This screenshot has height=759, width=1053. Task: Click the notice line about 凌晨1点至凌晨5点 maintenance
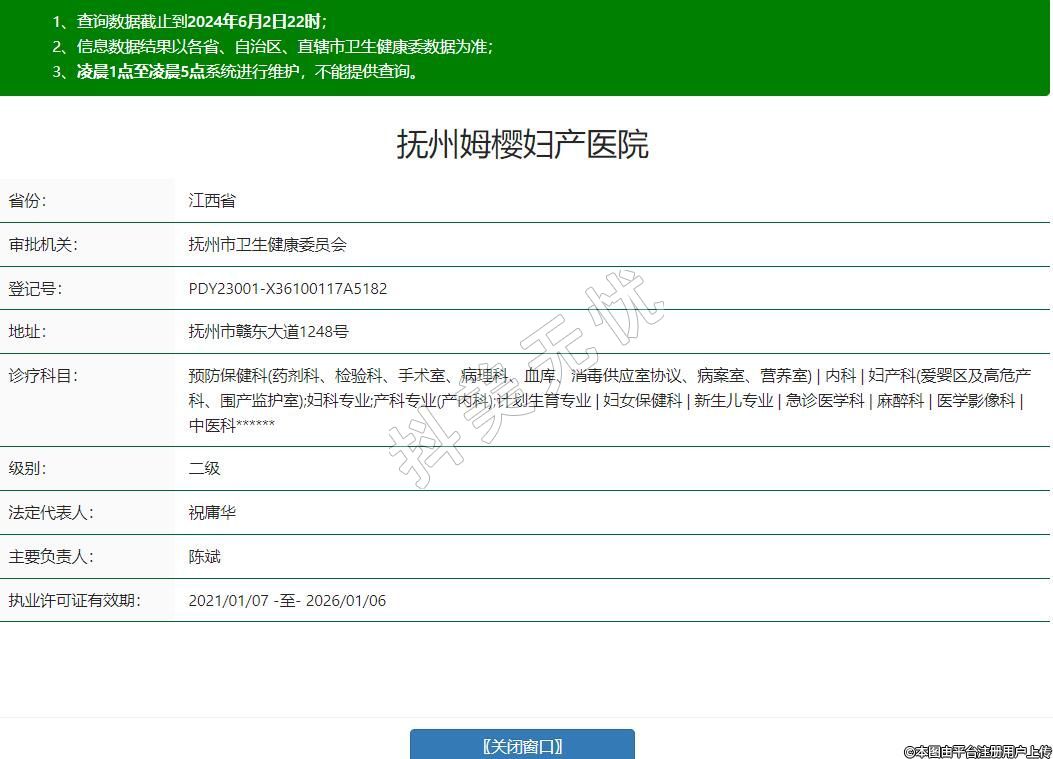(249, 71)
